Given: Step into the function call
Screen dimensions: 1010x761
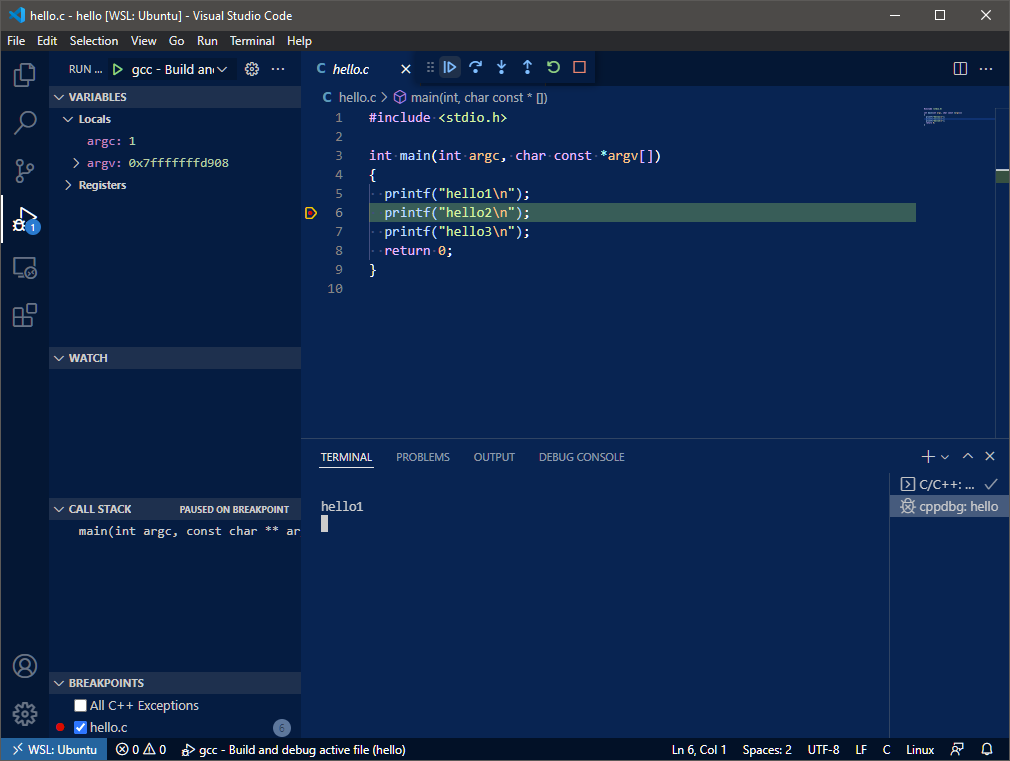Looking at the screenshot, I should coord(501,67).
